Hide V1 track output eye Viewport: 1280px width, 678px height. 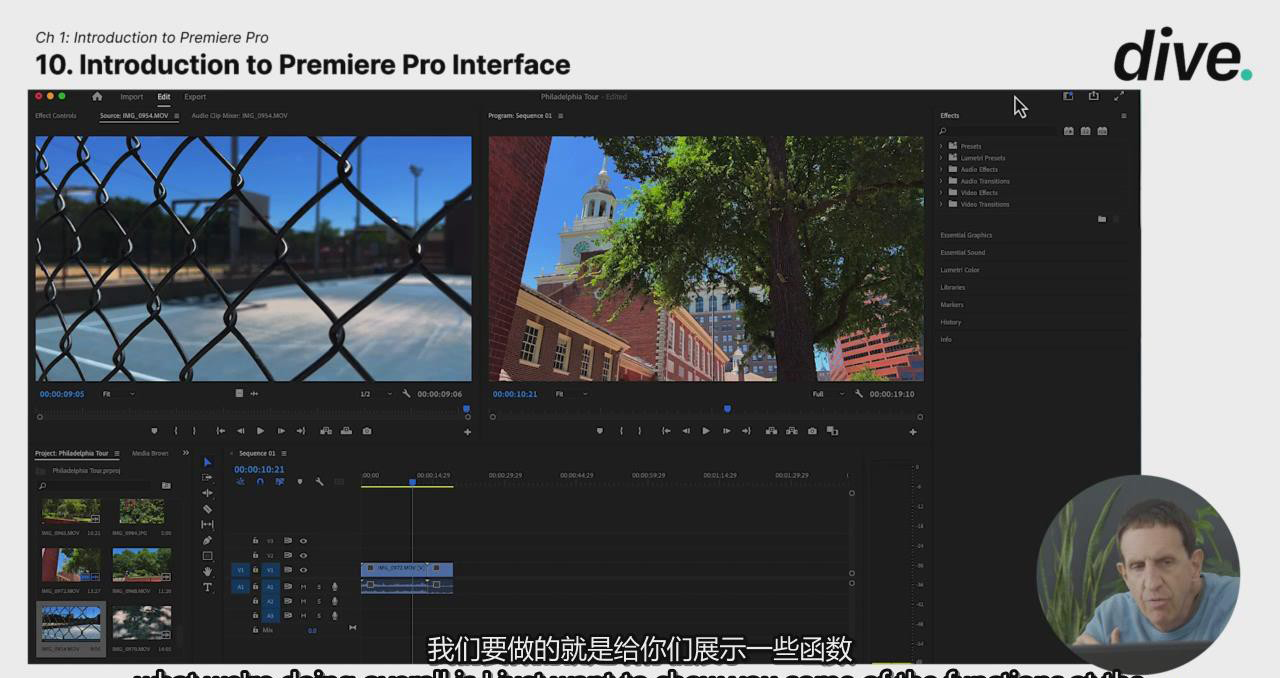click(x=303, y=570)
